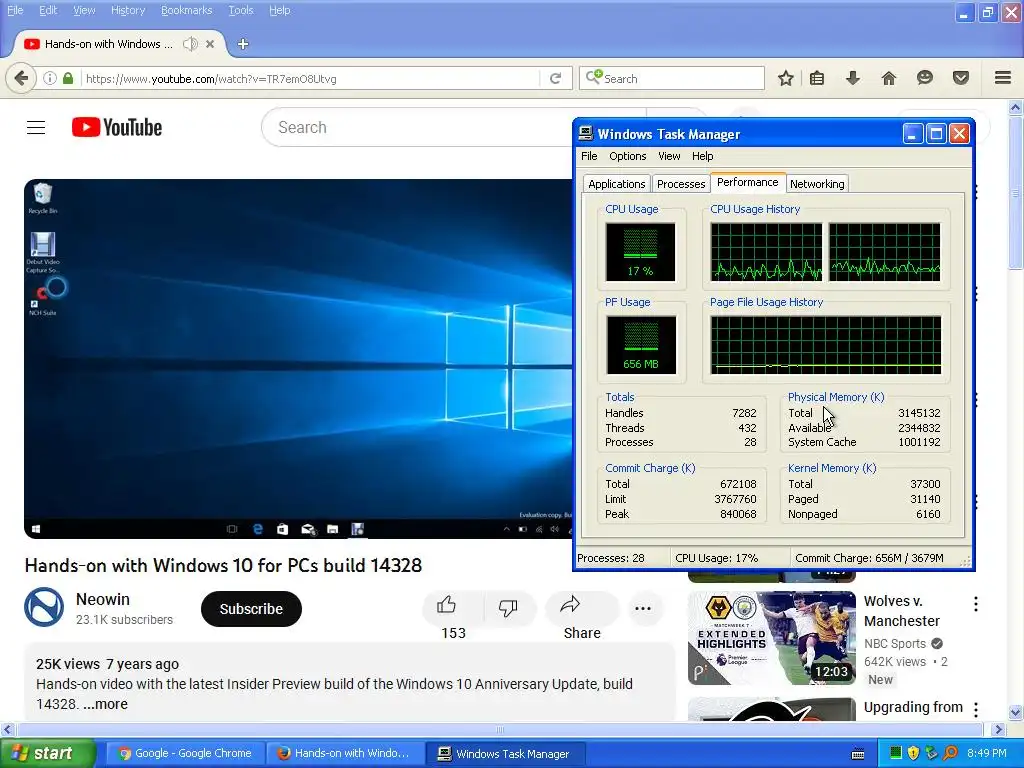The image size is (1024, 768).
Task: Open Task Manager File menu
Action: 589,156
